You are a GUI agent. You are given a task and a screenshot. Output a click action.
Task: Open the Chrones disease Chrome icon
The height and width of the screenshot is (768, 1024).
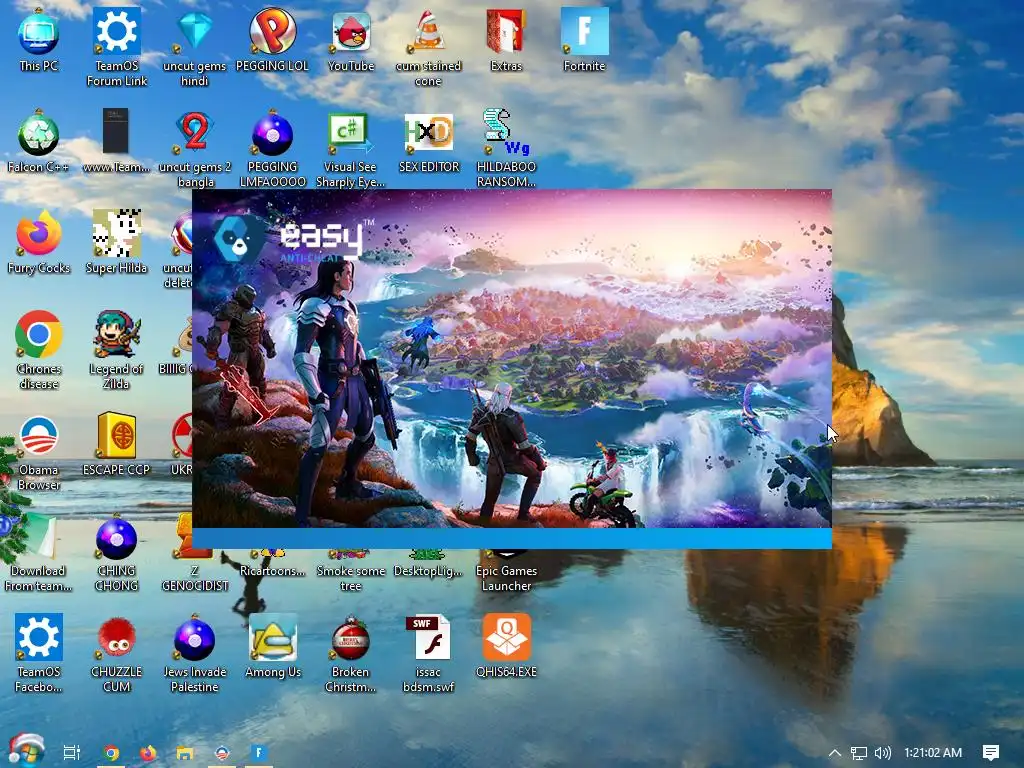[39, 351]
